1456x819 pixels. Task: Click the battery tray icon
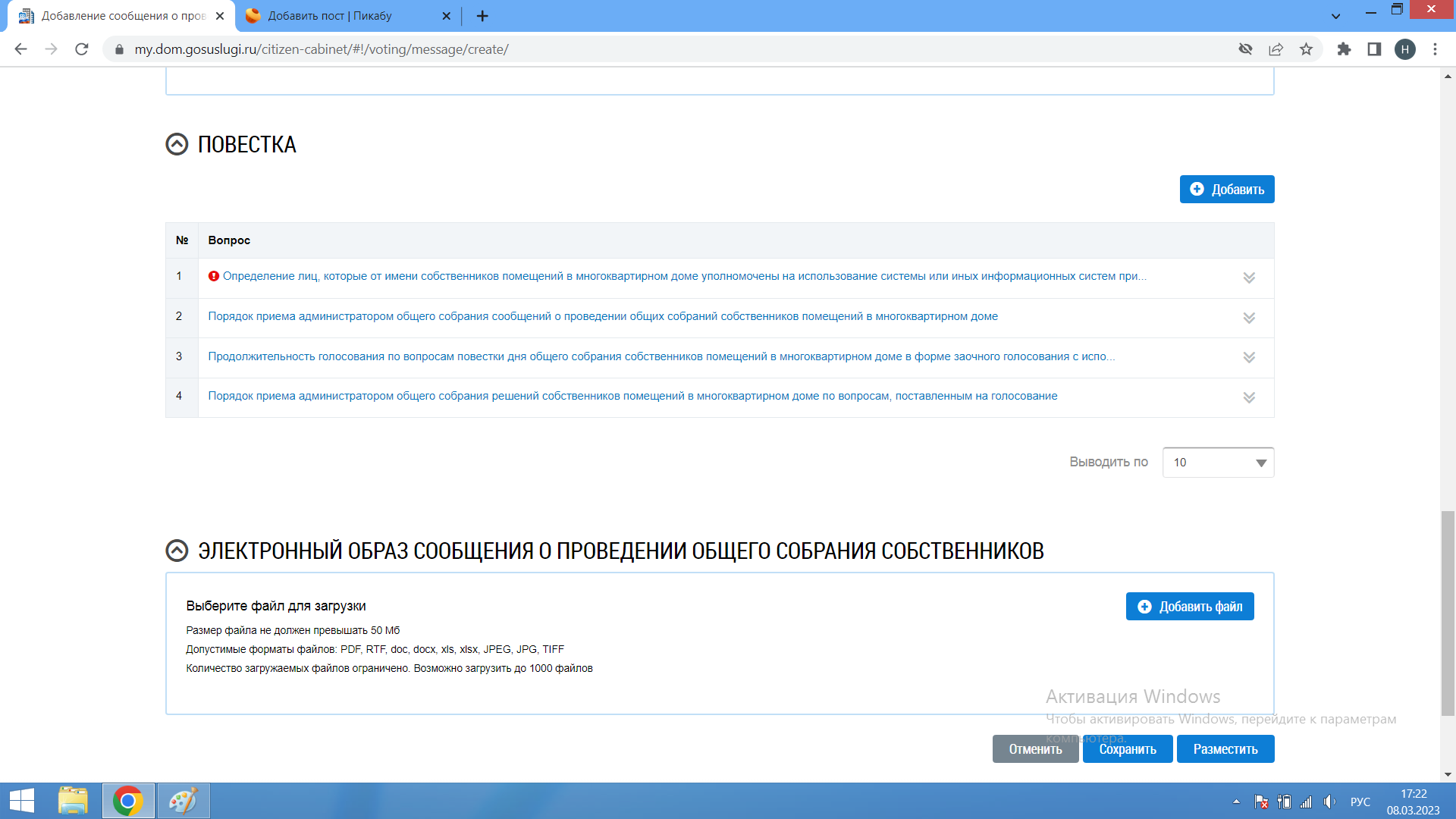(x=1284, y=802)
